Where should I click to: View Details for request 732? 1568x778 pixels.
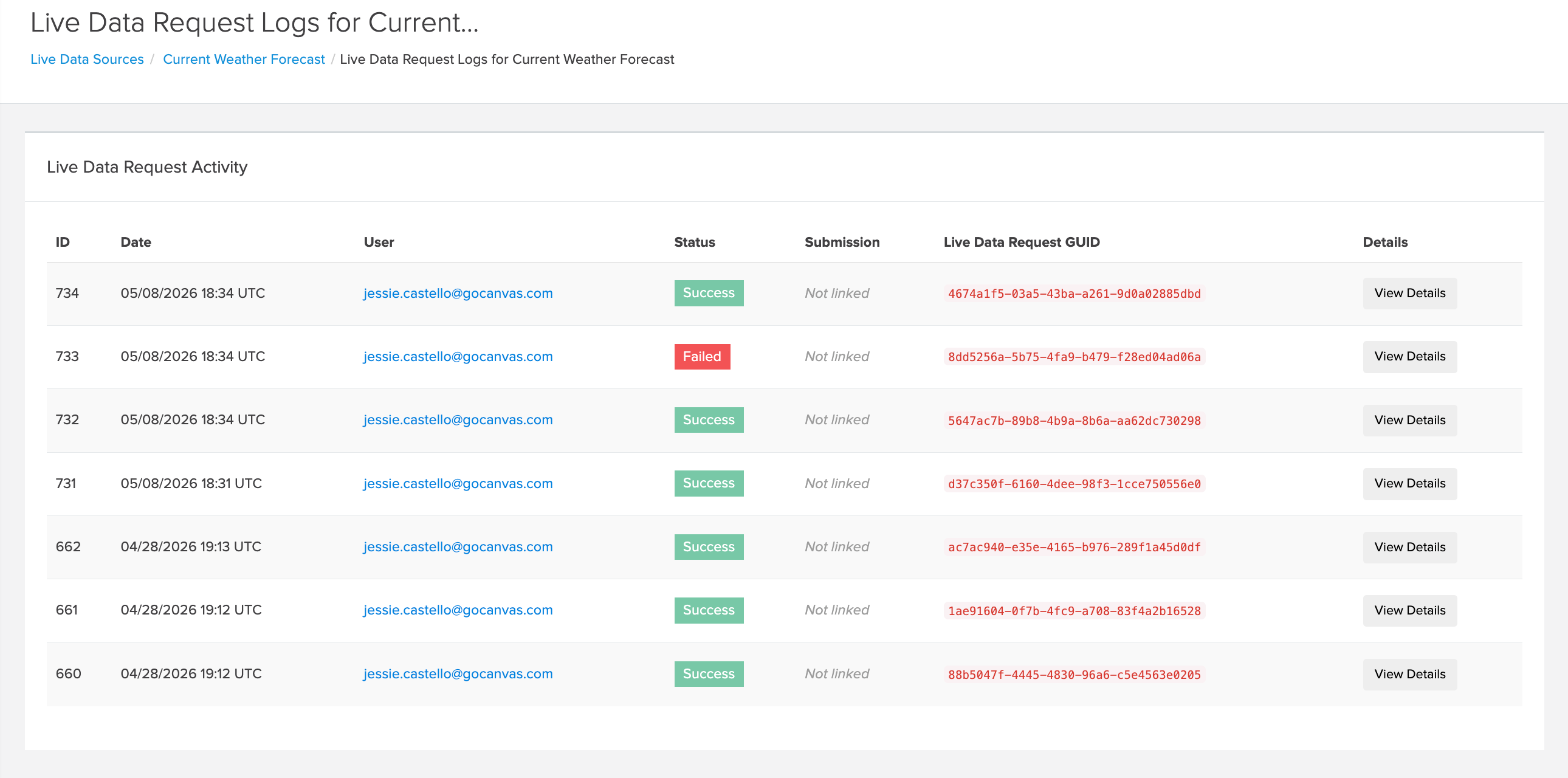[x=1409, y=420]
